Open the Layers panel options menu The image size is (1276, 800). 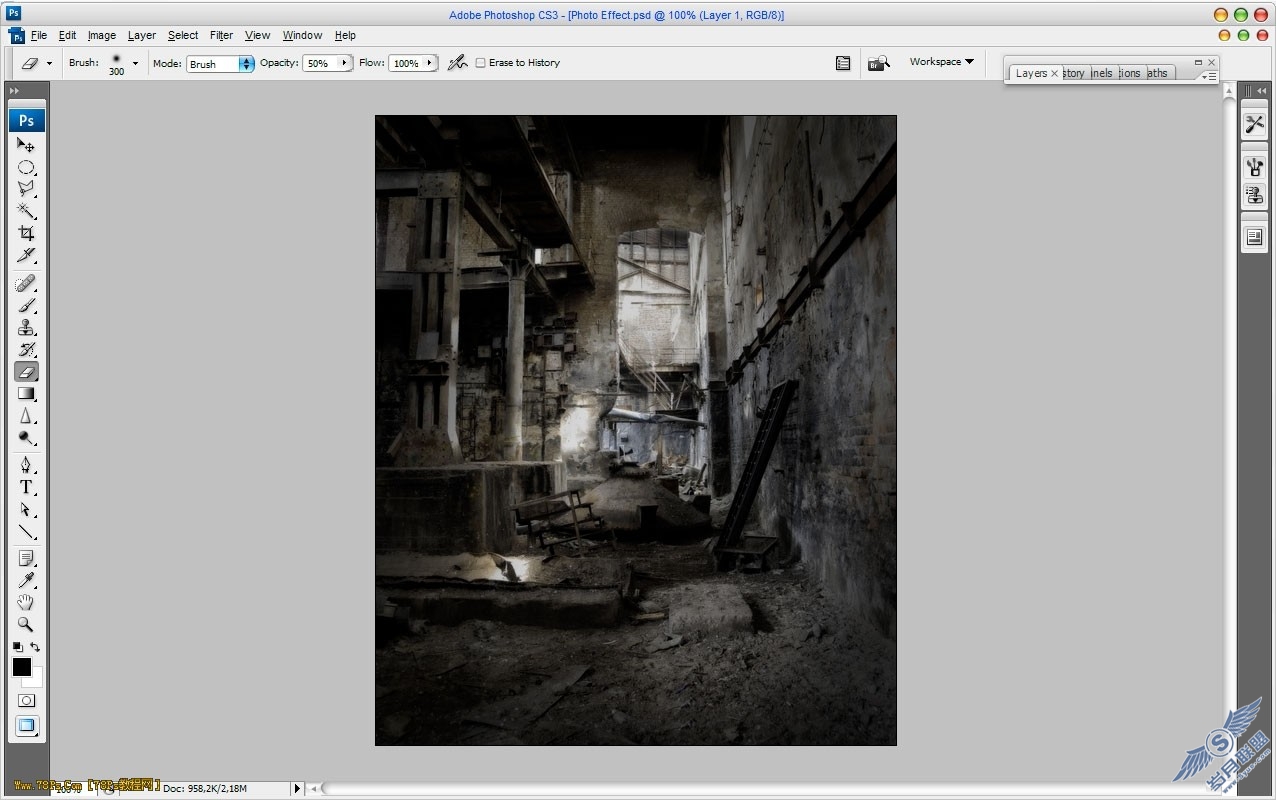[x=1209, y=76]
